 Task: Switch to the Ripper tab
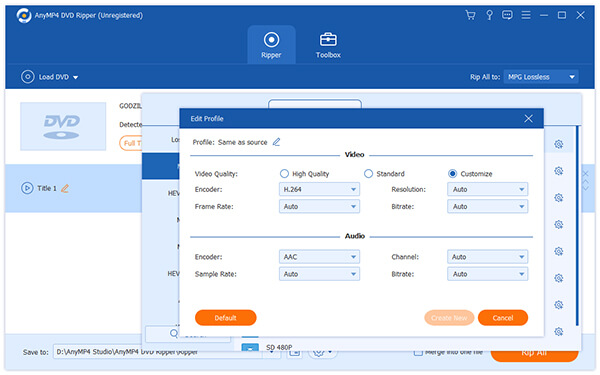271,45
